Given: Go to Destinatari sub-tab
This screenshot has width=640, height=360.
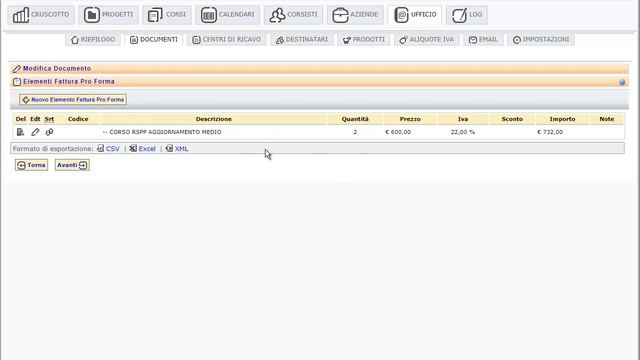Looking at the screenshot, I should (302, 40).
